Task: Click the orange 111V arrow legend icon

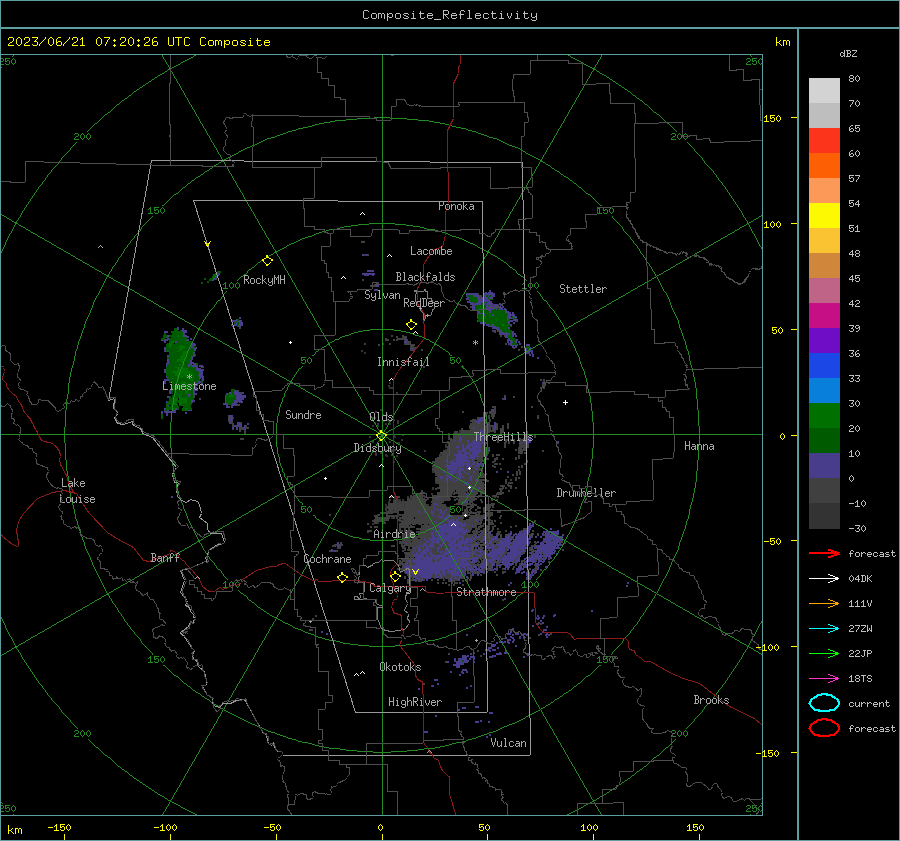Action: 824,603
